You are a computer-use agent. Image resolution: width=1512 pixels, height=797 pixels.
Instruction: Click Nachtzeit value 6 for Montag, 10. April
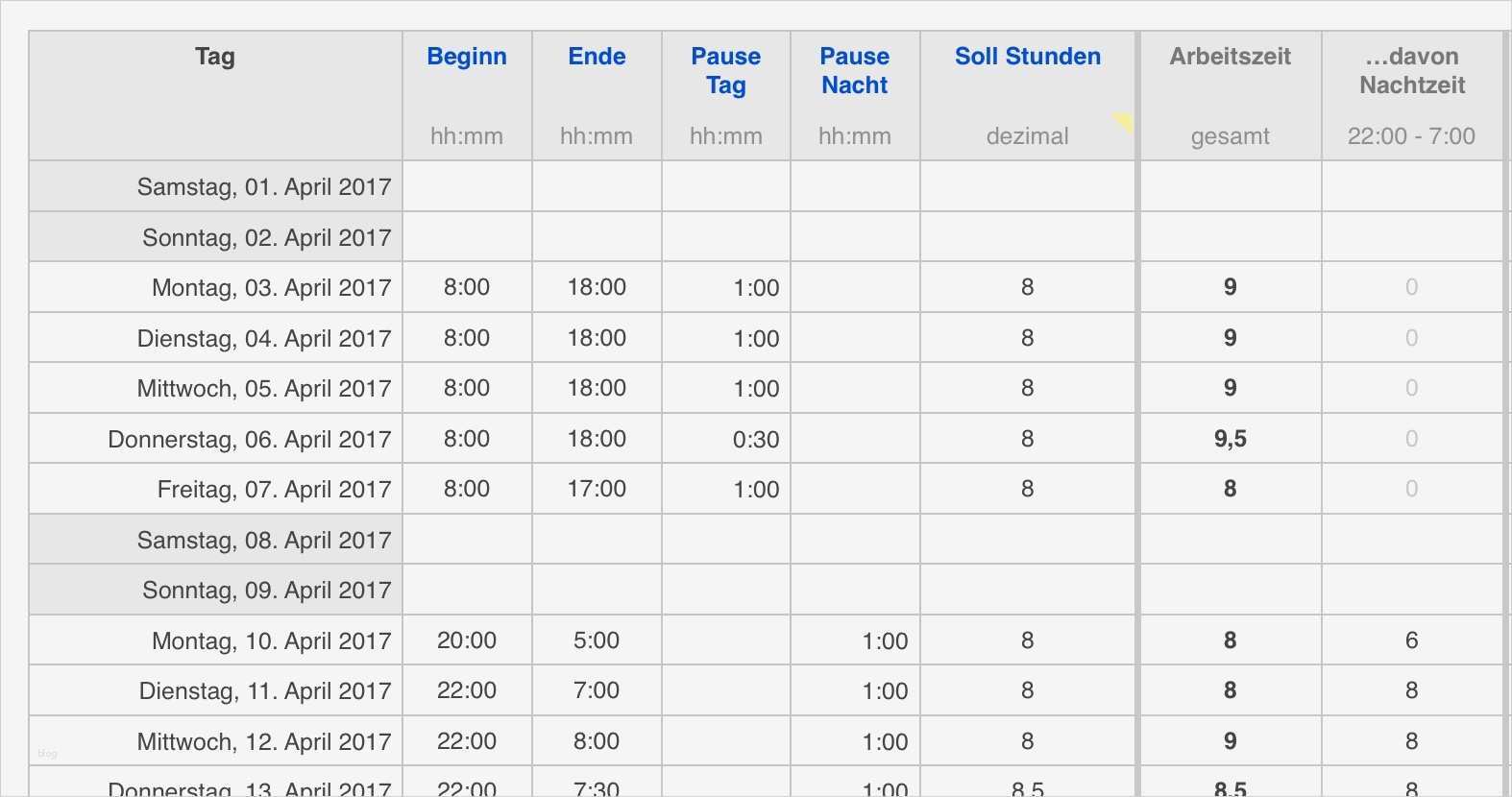click(x=1411, y=641)
